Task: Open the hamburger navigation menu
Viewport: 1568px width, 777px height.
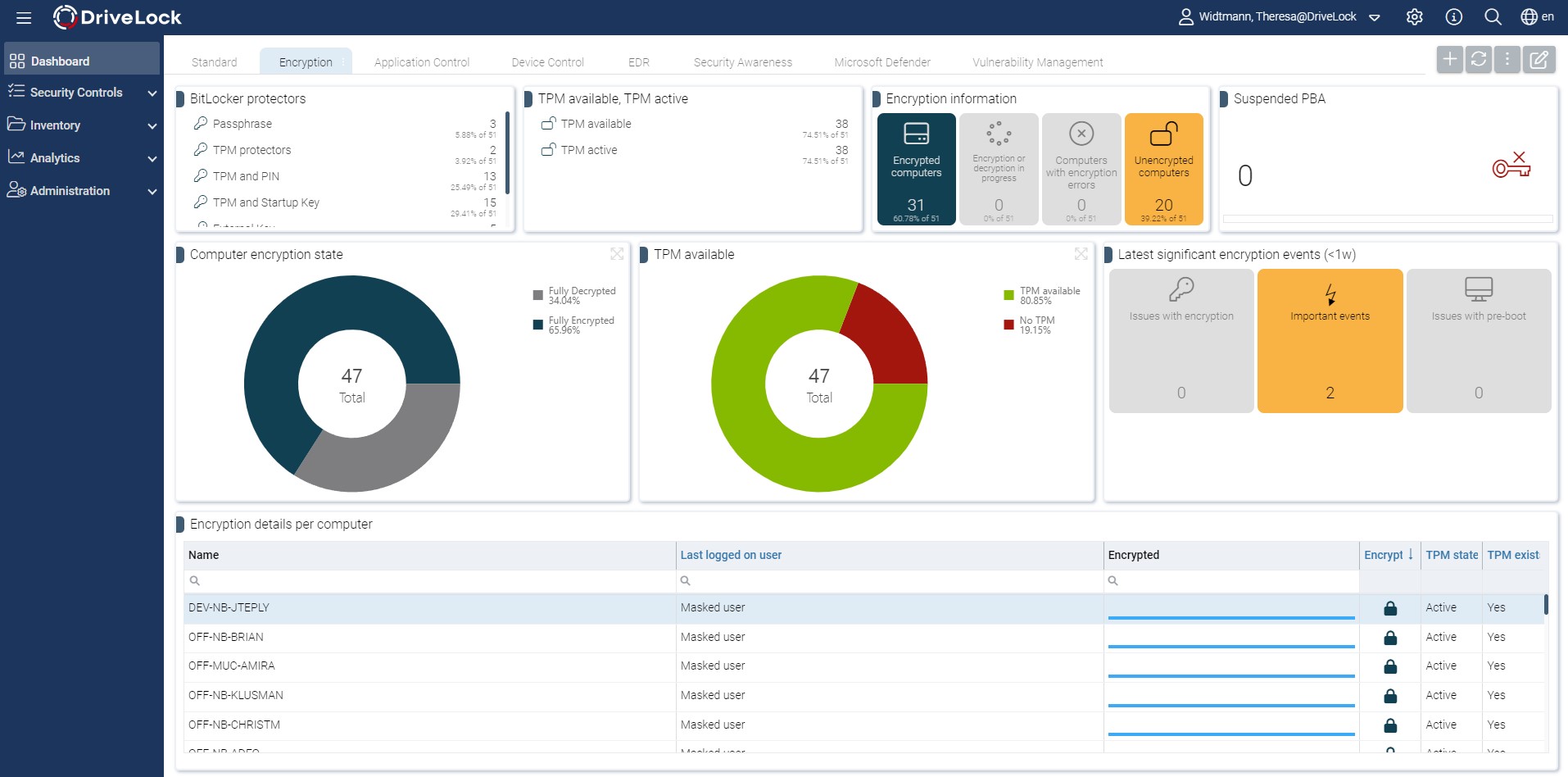Action: (23, 17)
